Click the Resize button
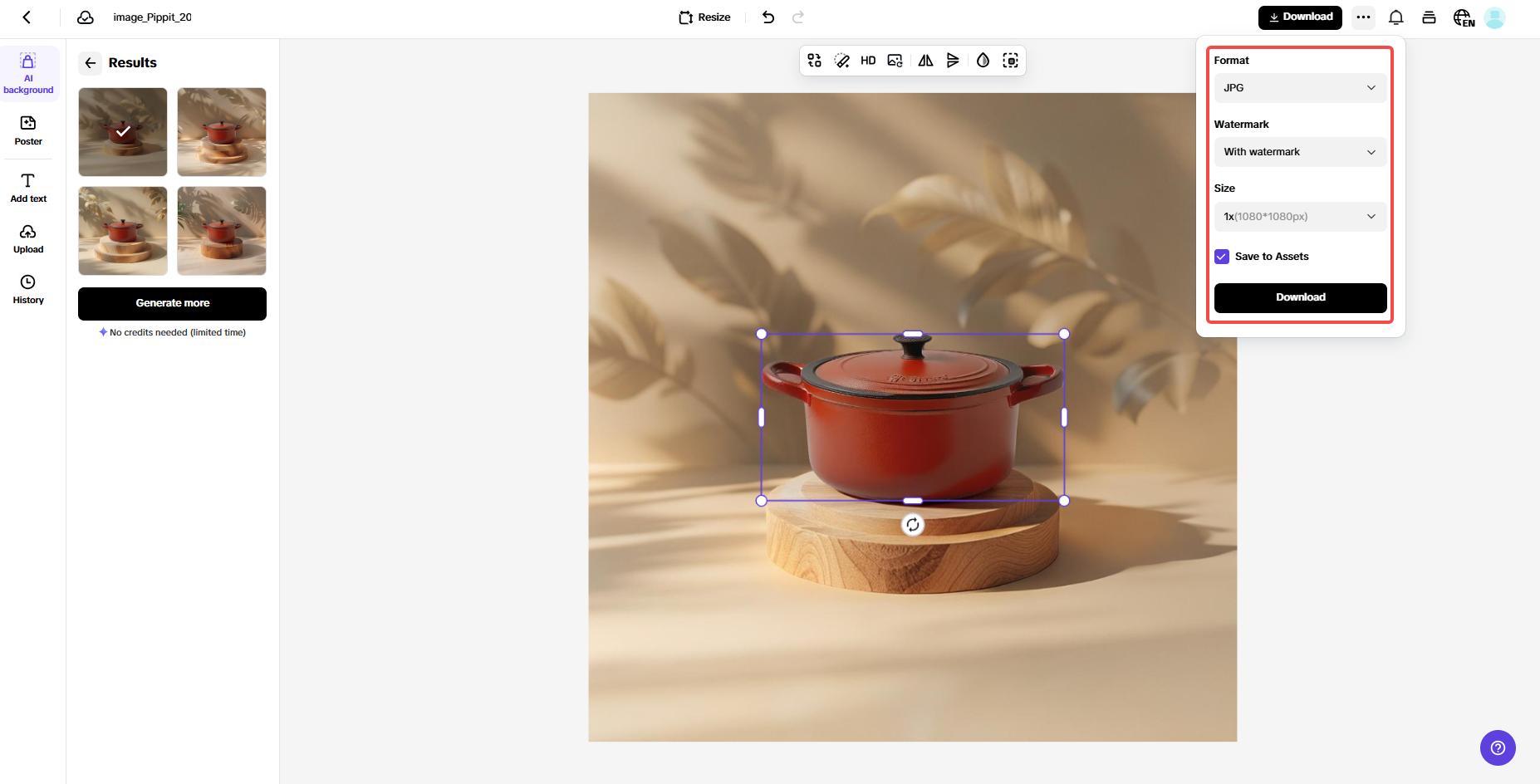 click(704, 17)
